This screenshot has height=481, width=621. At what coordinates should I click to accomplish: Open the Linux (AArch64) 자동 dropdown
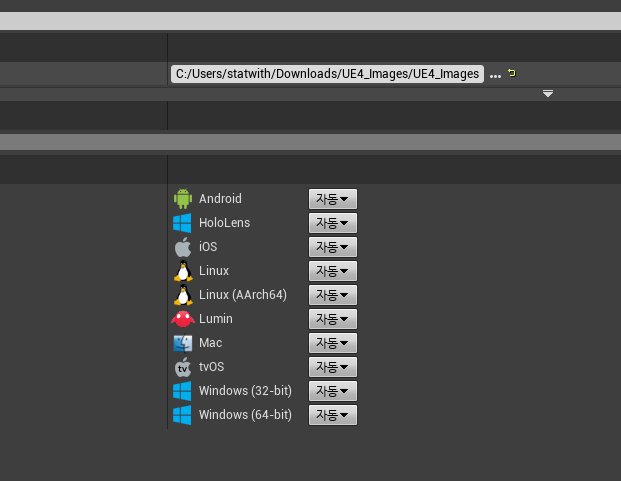[333, 295]
